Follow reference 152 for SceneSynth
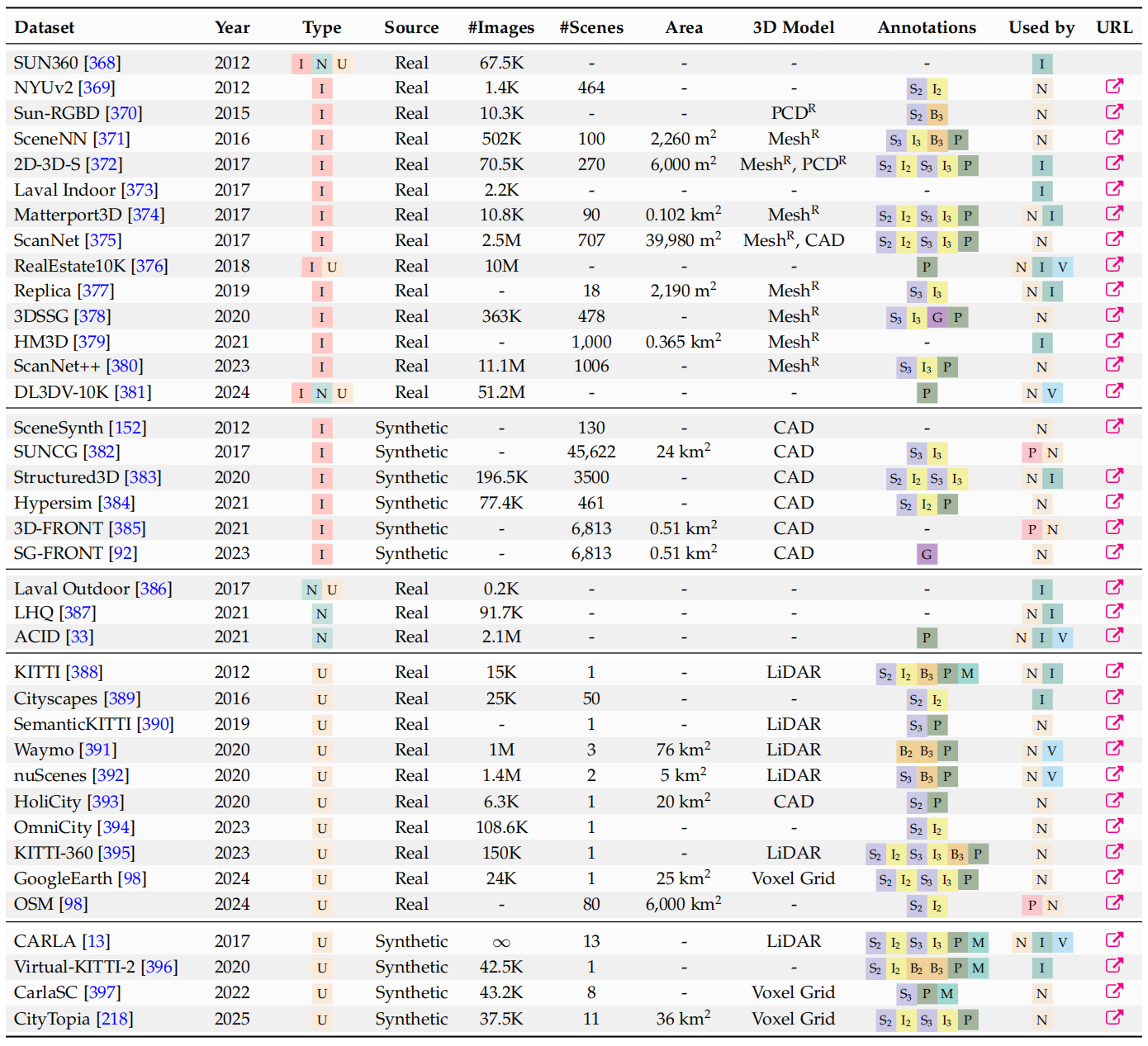 (128, 428)
